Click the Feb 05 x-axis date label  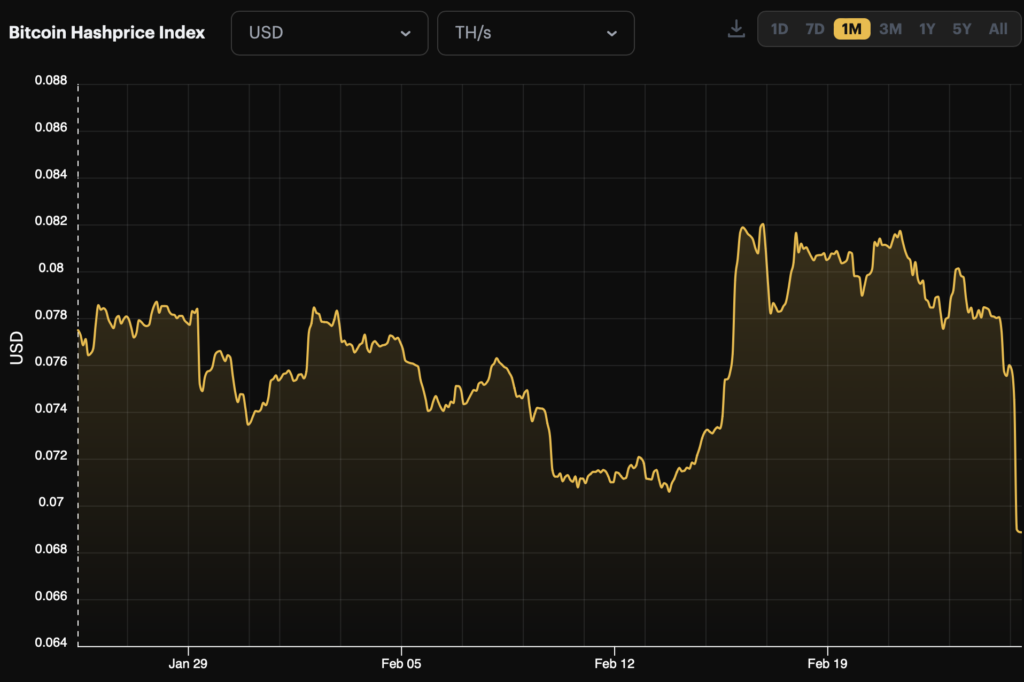(x=401, y=664)
